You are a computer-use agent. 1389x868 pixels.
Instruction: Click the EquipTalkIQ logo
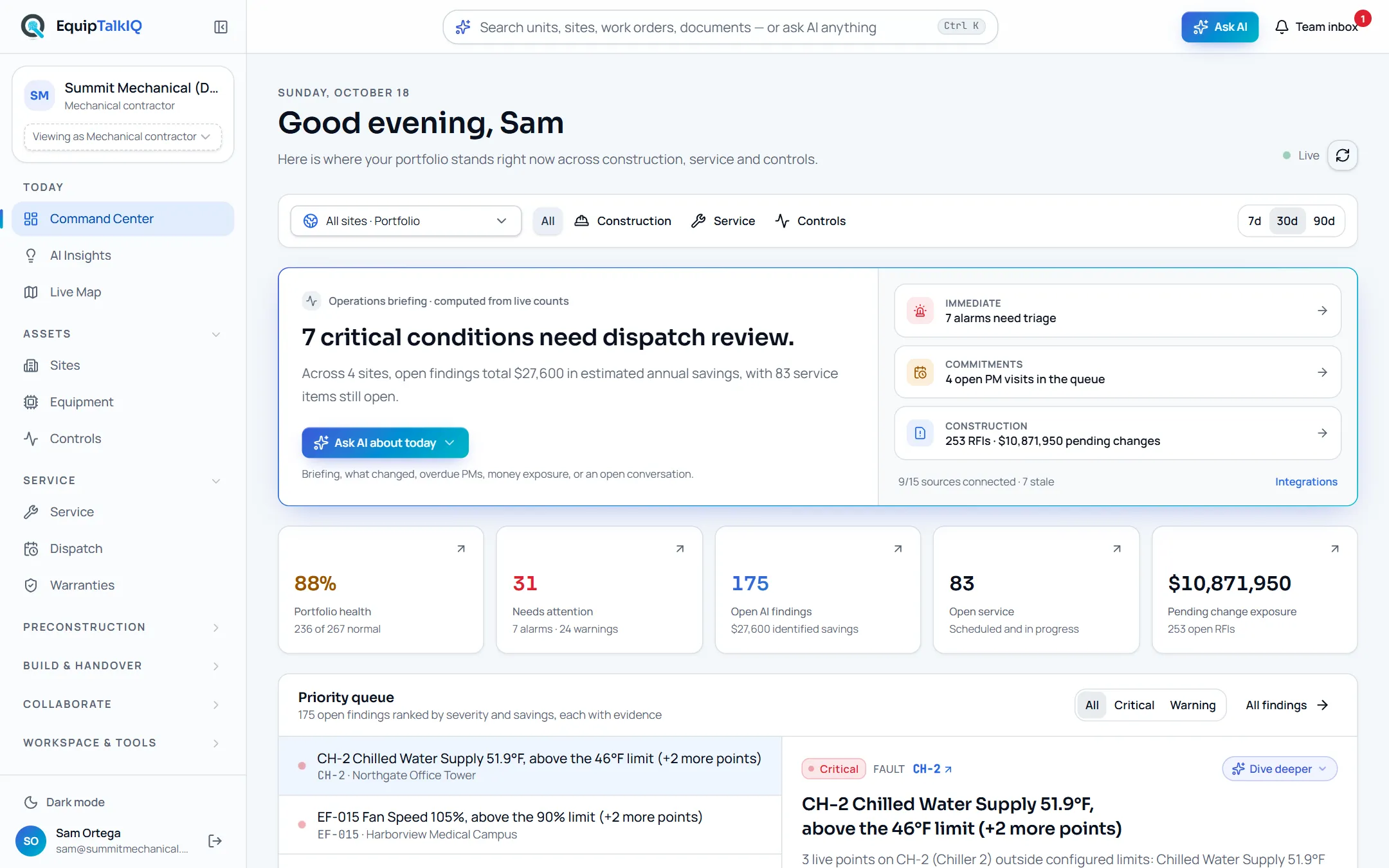click(x=82, y=26)
